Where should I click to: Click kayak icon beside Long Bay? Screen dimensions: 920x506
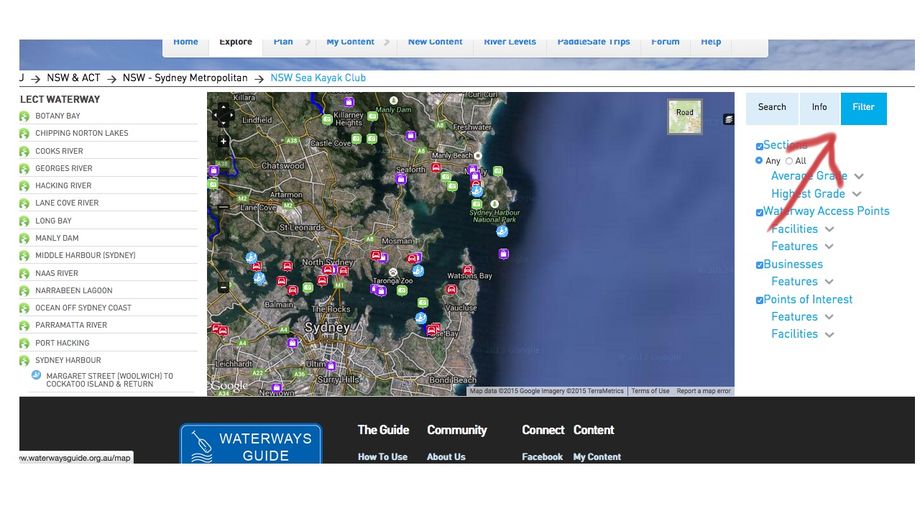tap(24, 221)
